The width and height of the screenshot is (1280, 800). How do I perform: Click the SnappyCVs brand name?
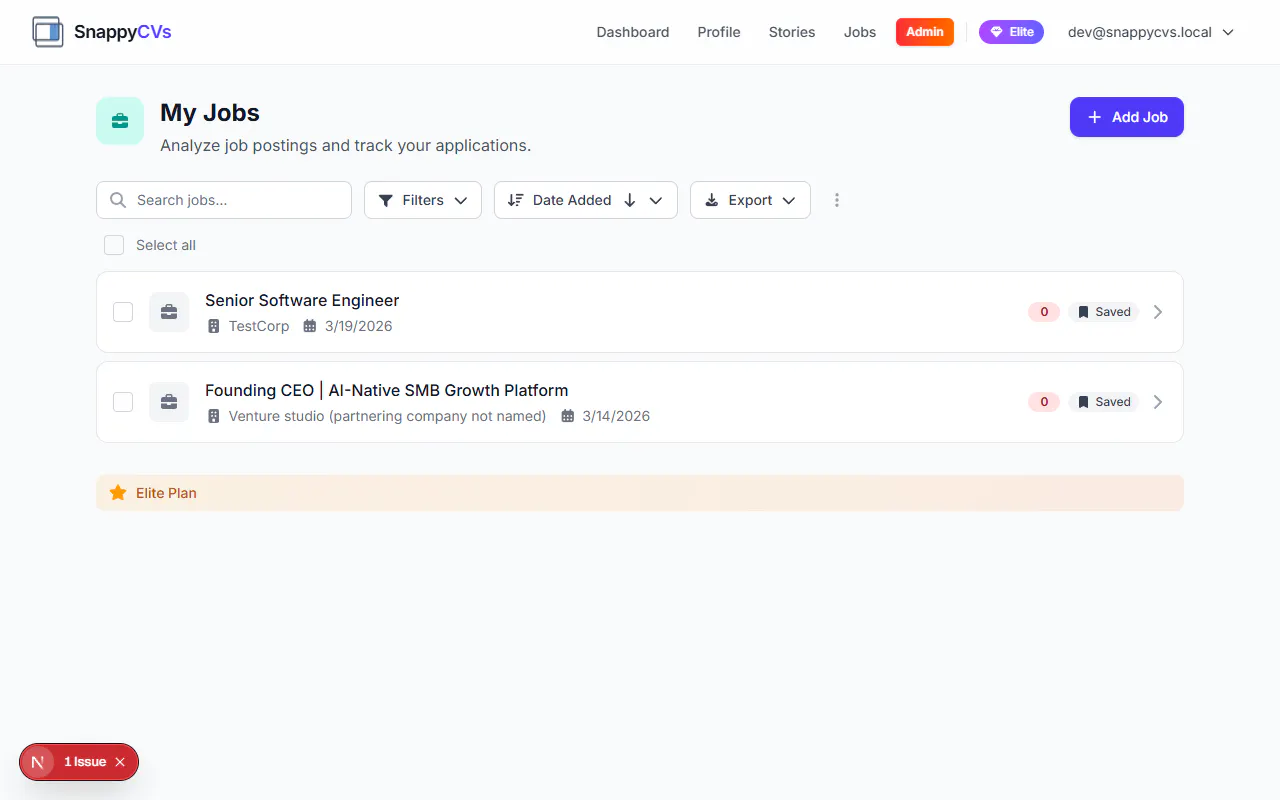(x=123, y=32)
